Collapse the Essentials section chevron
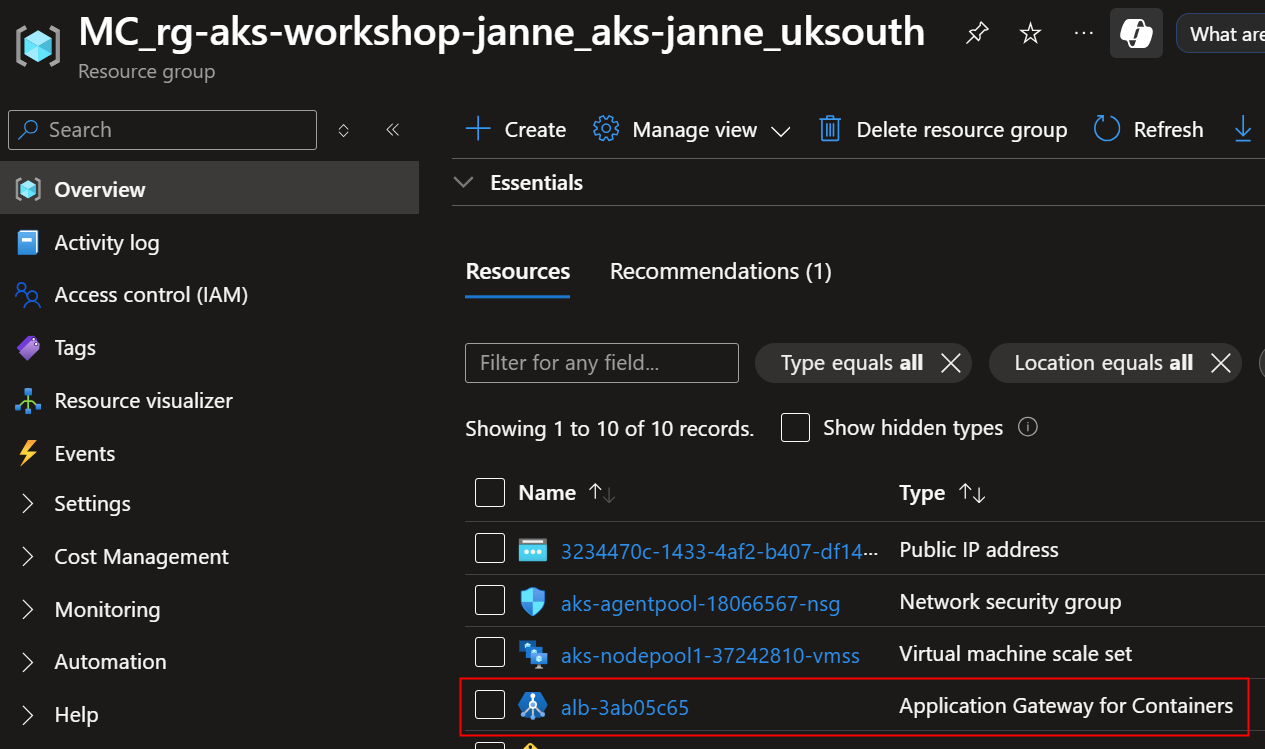 [463, 183]
